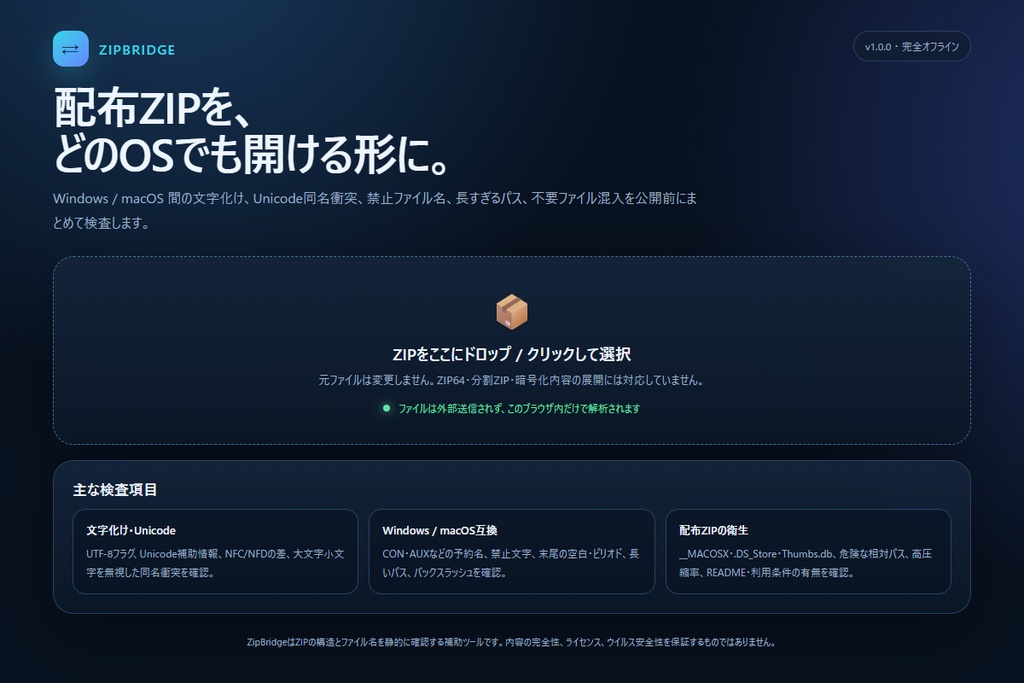The image size is (1024, 683).
Task: Open the 配布ZIPの衛生 card
Action: [x=808, y=551]
